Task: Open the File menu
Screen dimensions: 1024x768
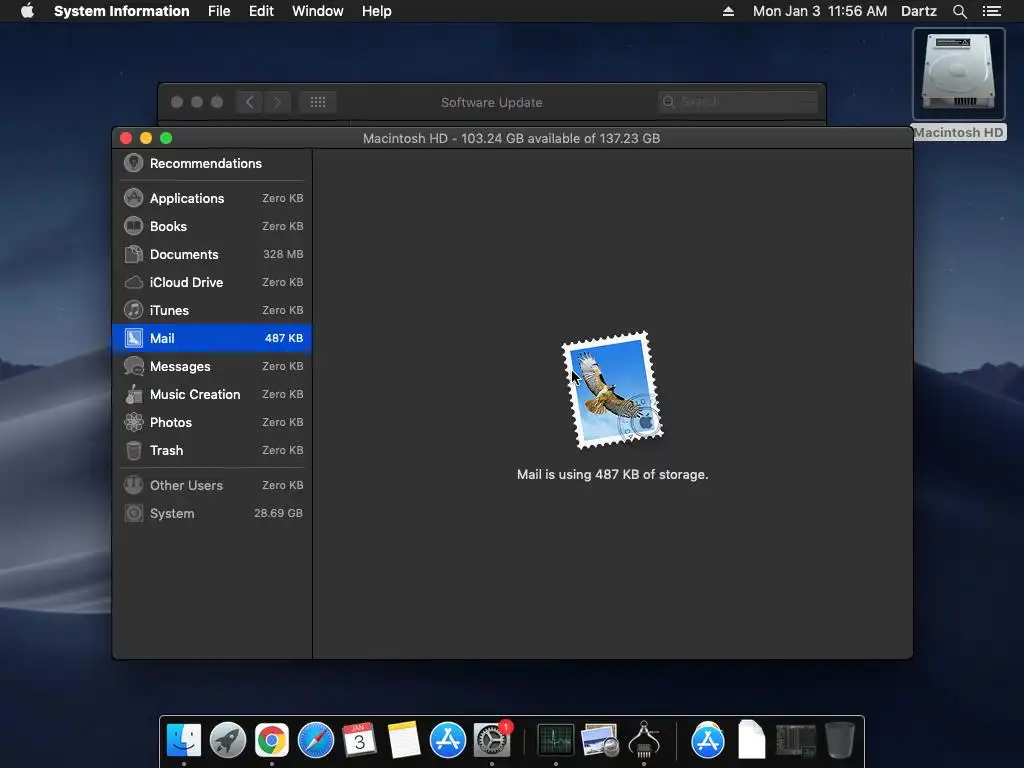Action: (x=219, y=11)
